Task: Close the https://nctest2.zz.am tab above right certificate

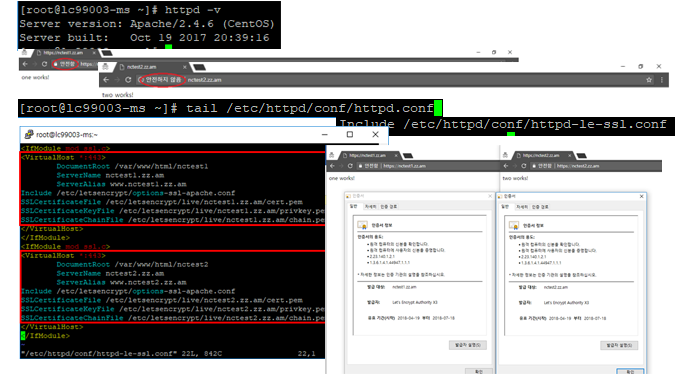Action: (x=570, y=155)
